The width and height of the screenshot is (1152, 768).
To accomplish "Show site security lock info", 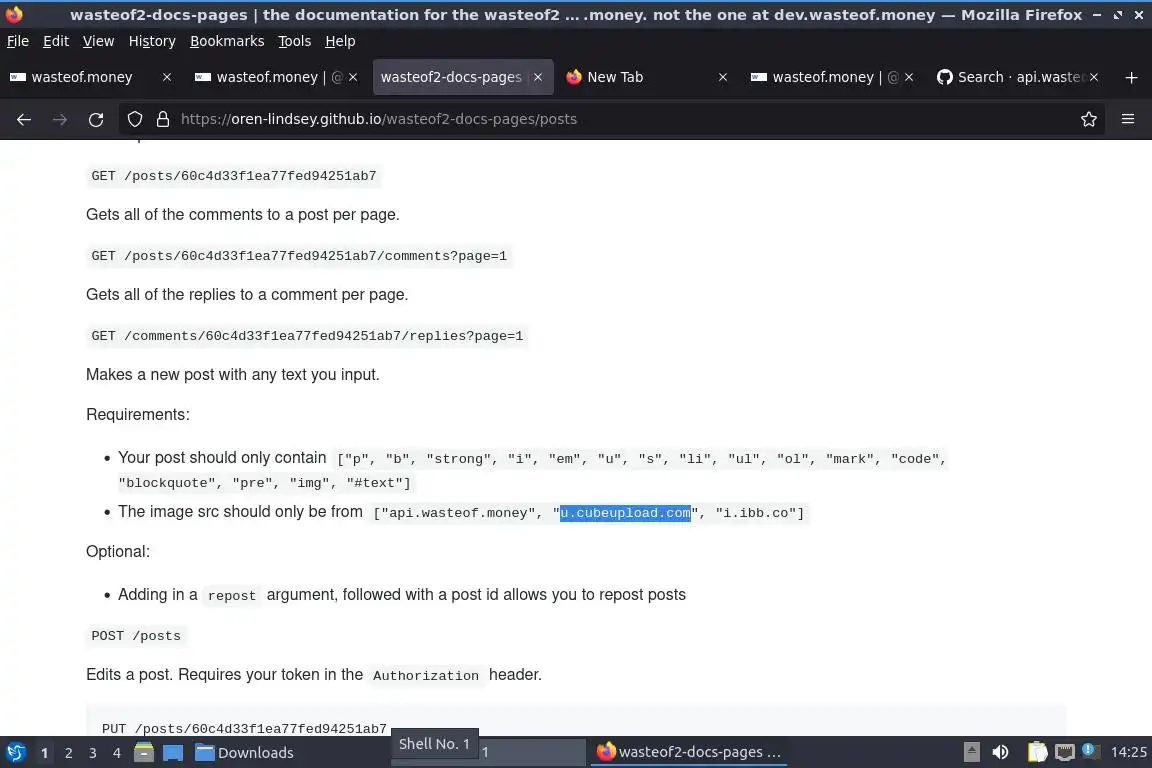I will pos(163,119).
